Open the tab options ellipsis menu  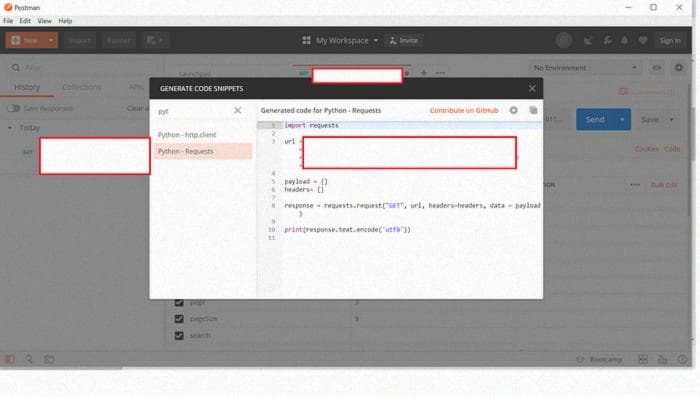440,73
